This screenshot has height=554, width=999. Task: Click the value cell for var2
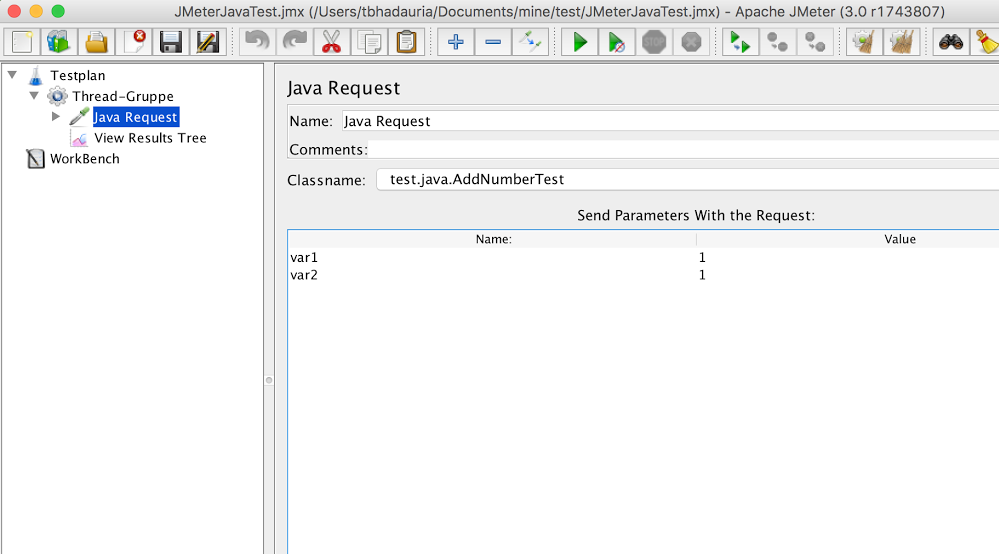(847, 275)
